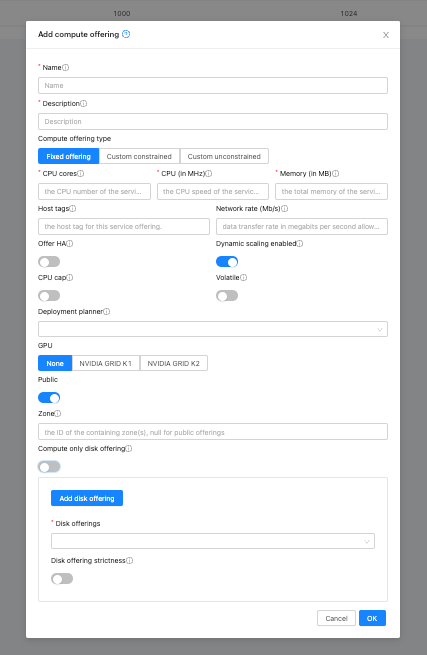Open the Deployment planner dropdown

tap(213, 329)
